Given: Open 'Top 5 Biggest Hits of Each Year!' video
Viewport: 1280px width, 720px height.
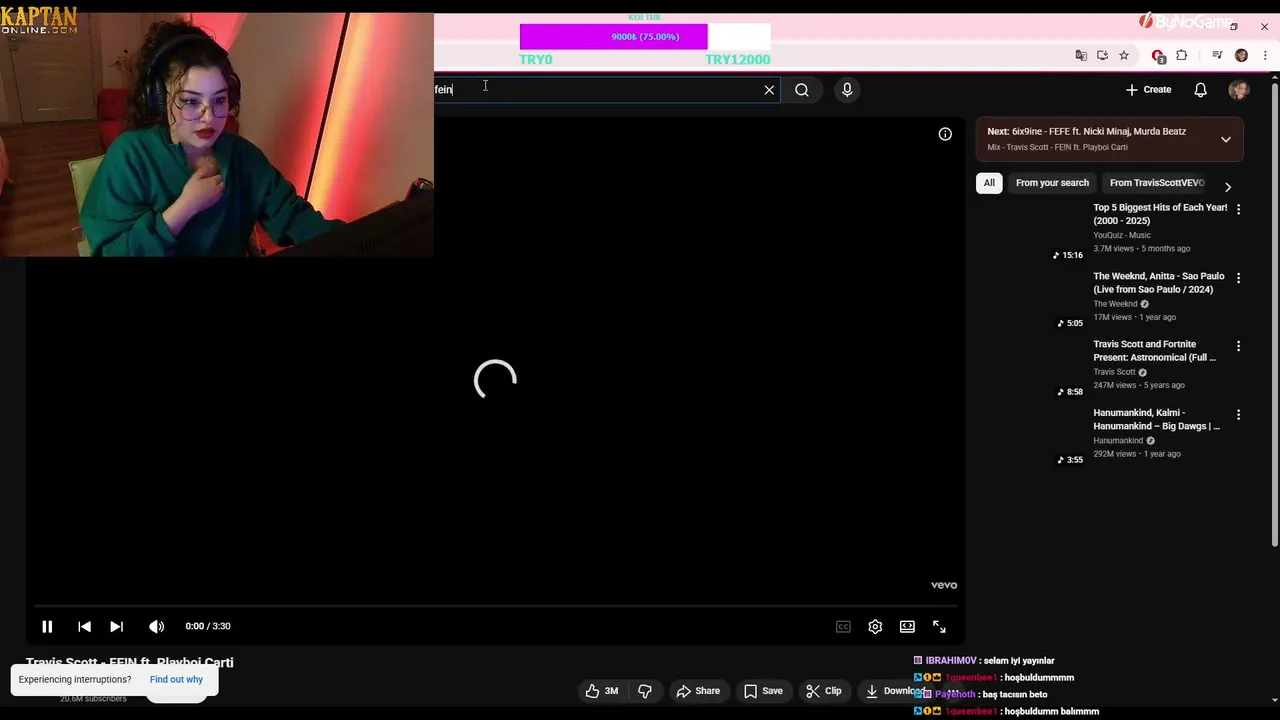Looking at the screenshot, I should (x=1160, y=214).
